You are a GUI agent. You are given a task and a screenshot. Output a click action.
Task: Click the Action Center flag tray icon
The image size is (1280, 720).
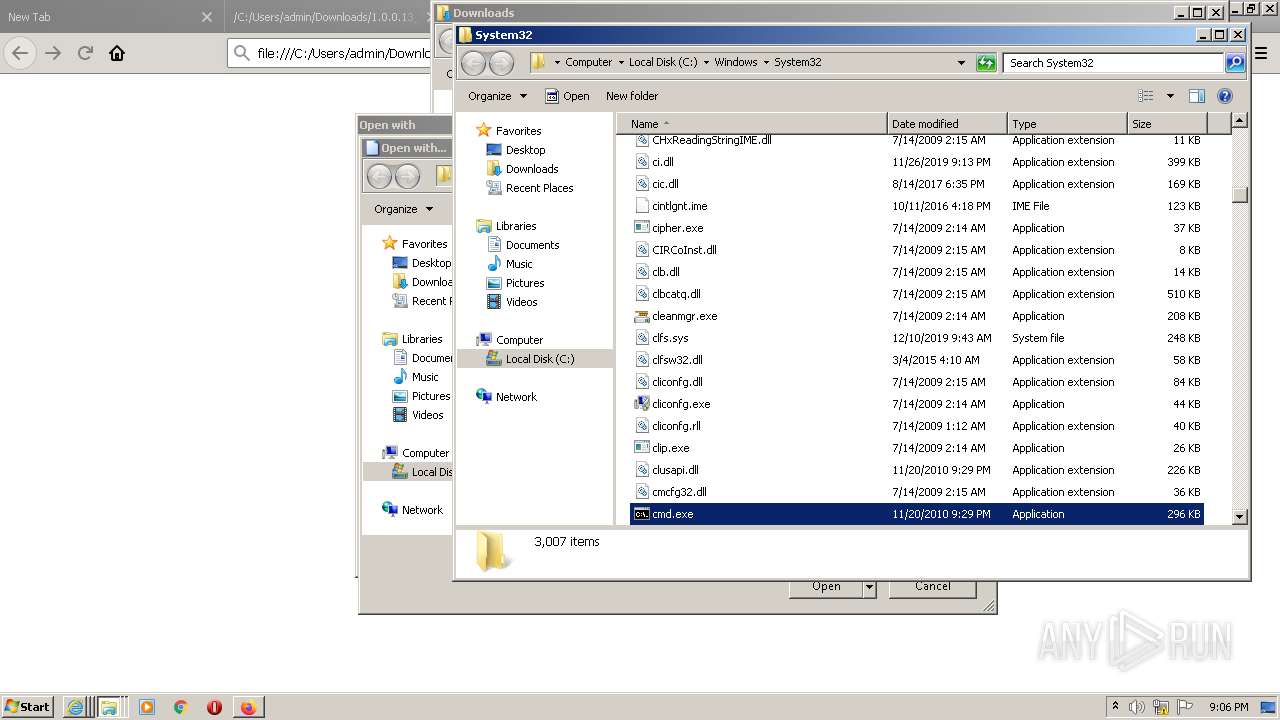click(1185, 707)
